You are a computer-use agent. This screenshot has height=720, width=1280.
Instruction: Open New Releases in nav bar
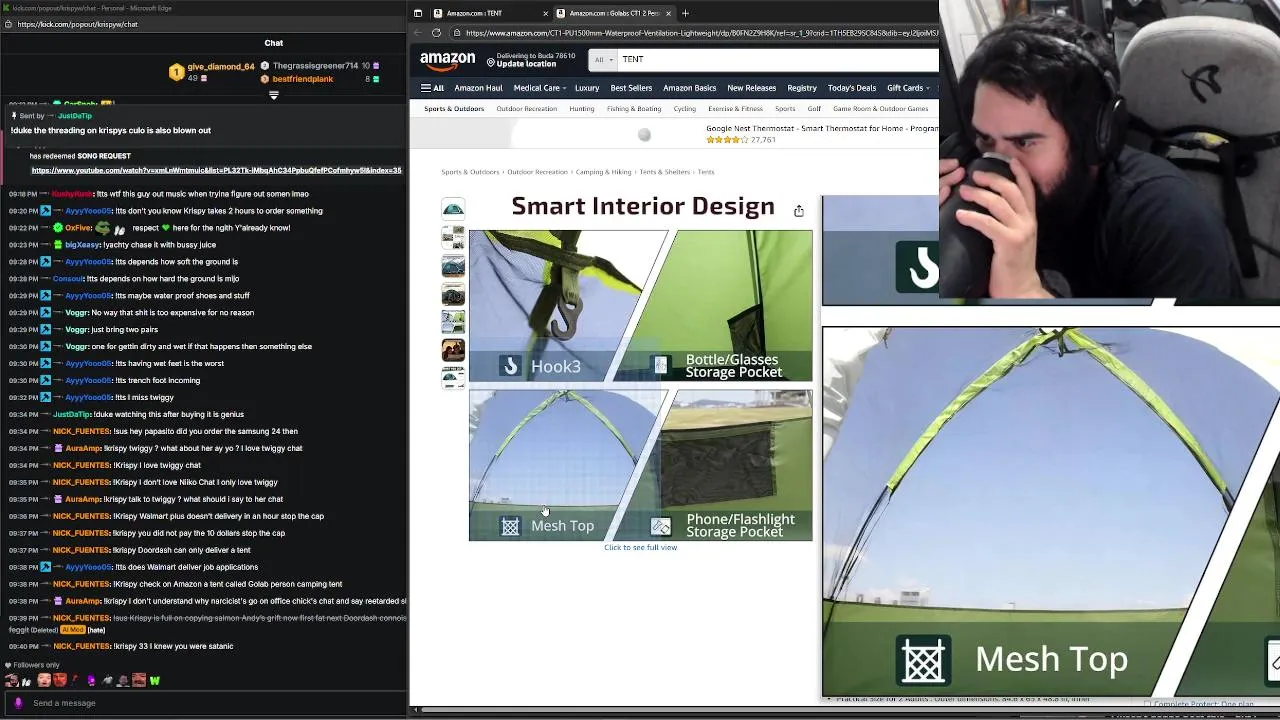[x=751, y=88]
